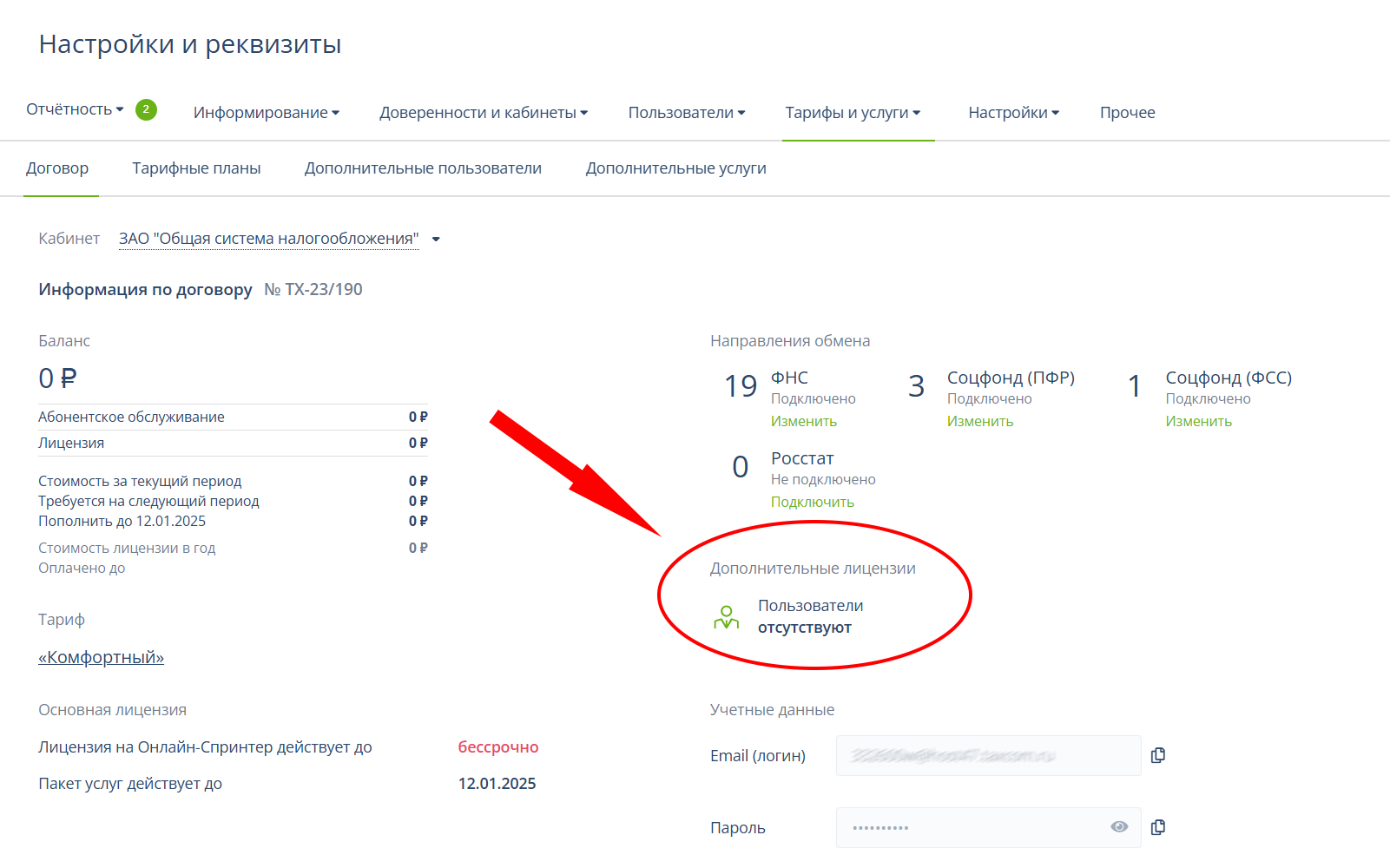Image resolution: width=1390 pixels, height=868 pixels.
Task: Copy the password using copy icon
Action: click(x=1157, y=827)
